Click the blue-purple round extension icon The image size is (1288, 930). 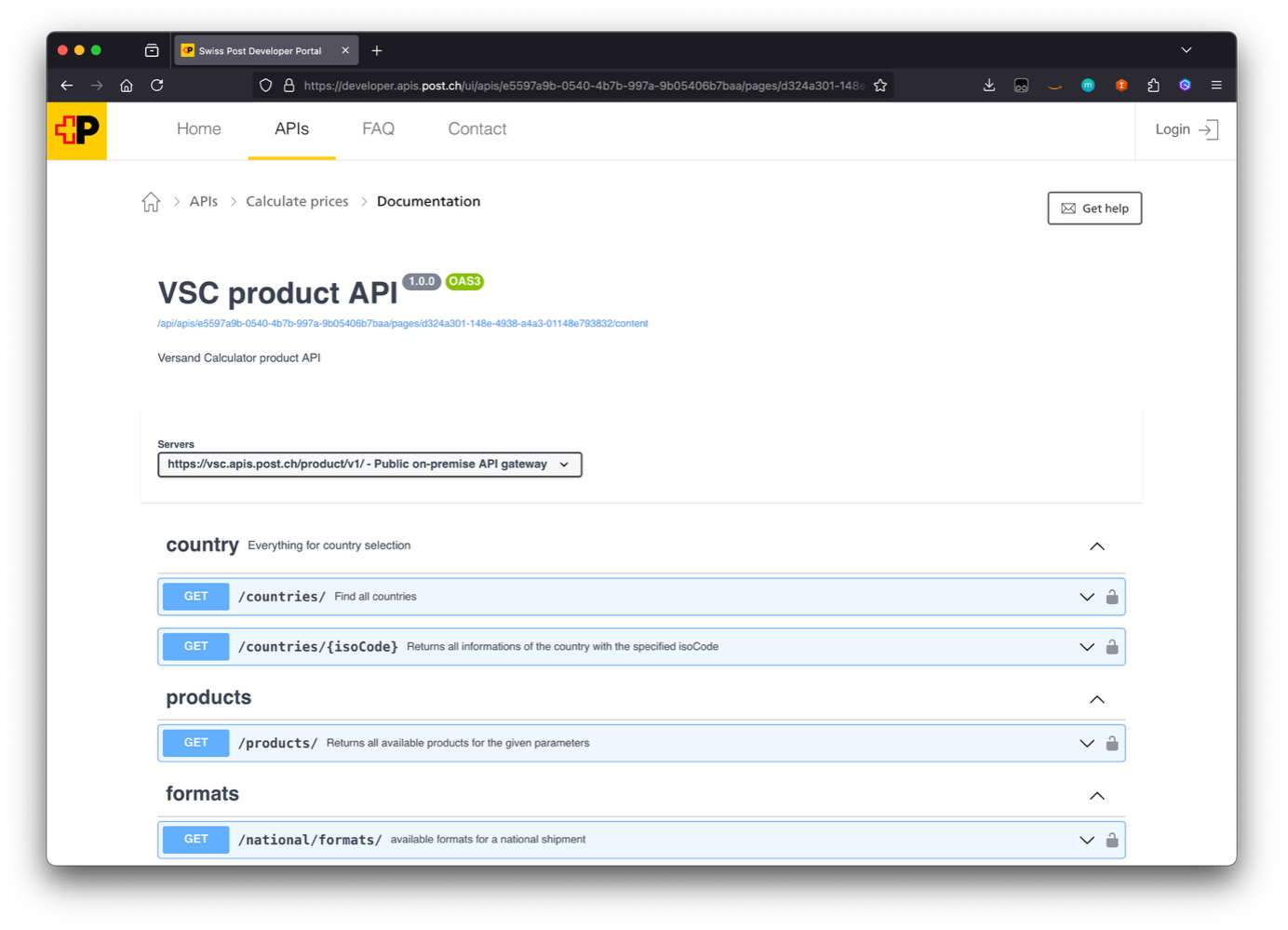(1185, 86)
